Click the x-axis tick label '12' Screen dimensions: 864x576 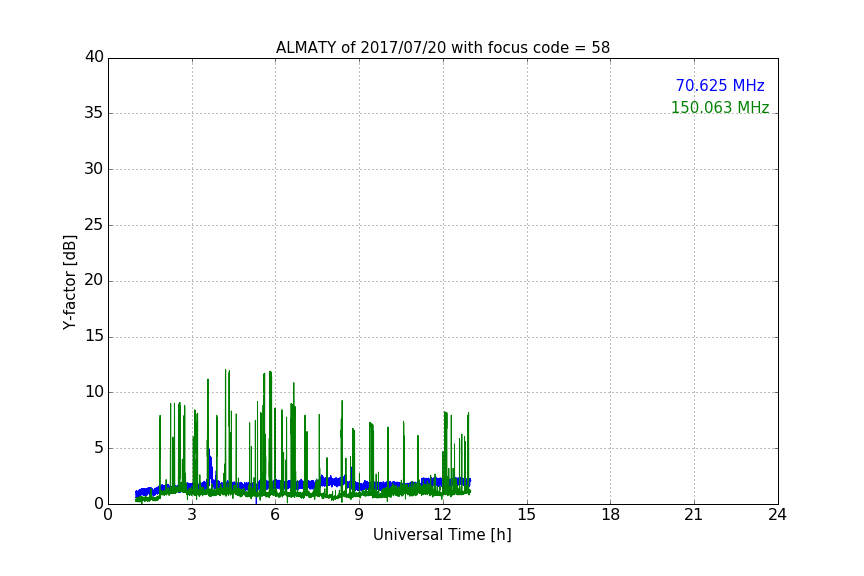[442, 515]
